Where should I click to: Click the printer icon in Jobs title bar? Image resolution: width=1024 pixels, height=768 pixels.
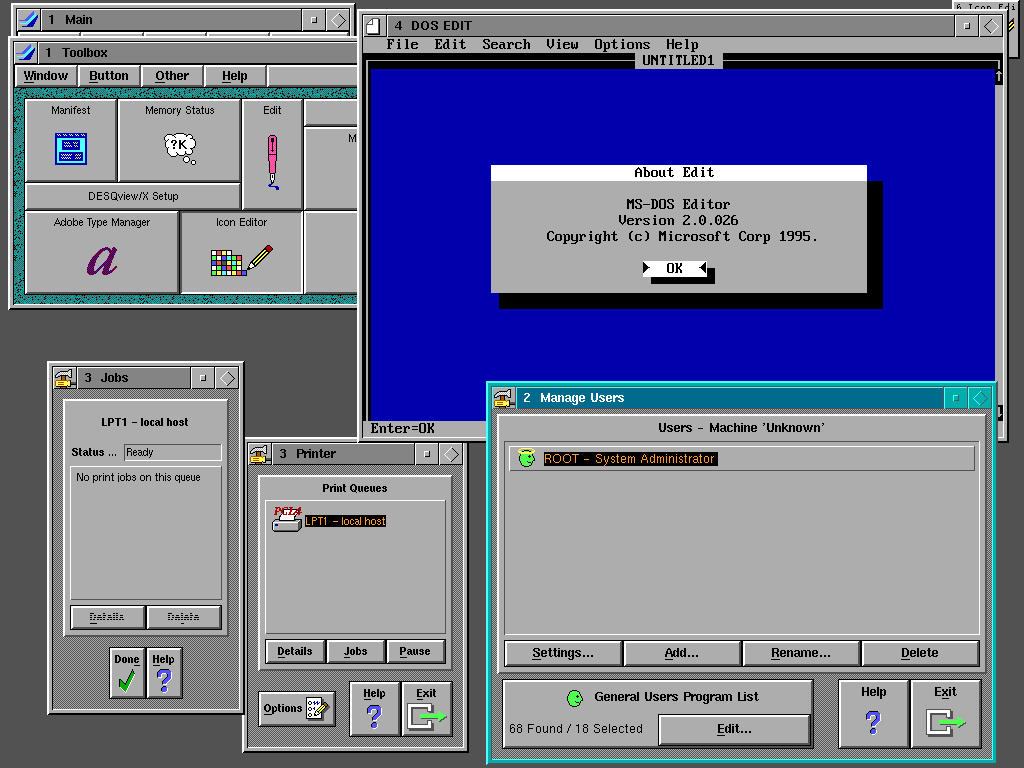pyautogui.click(x=63, y=378)
